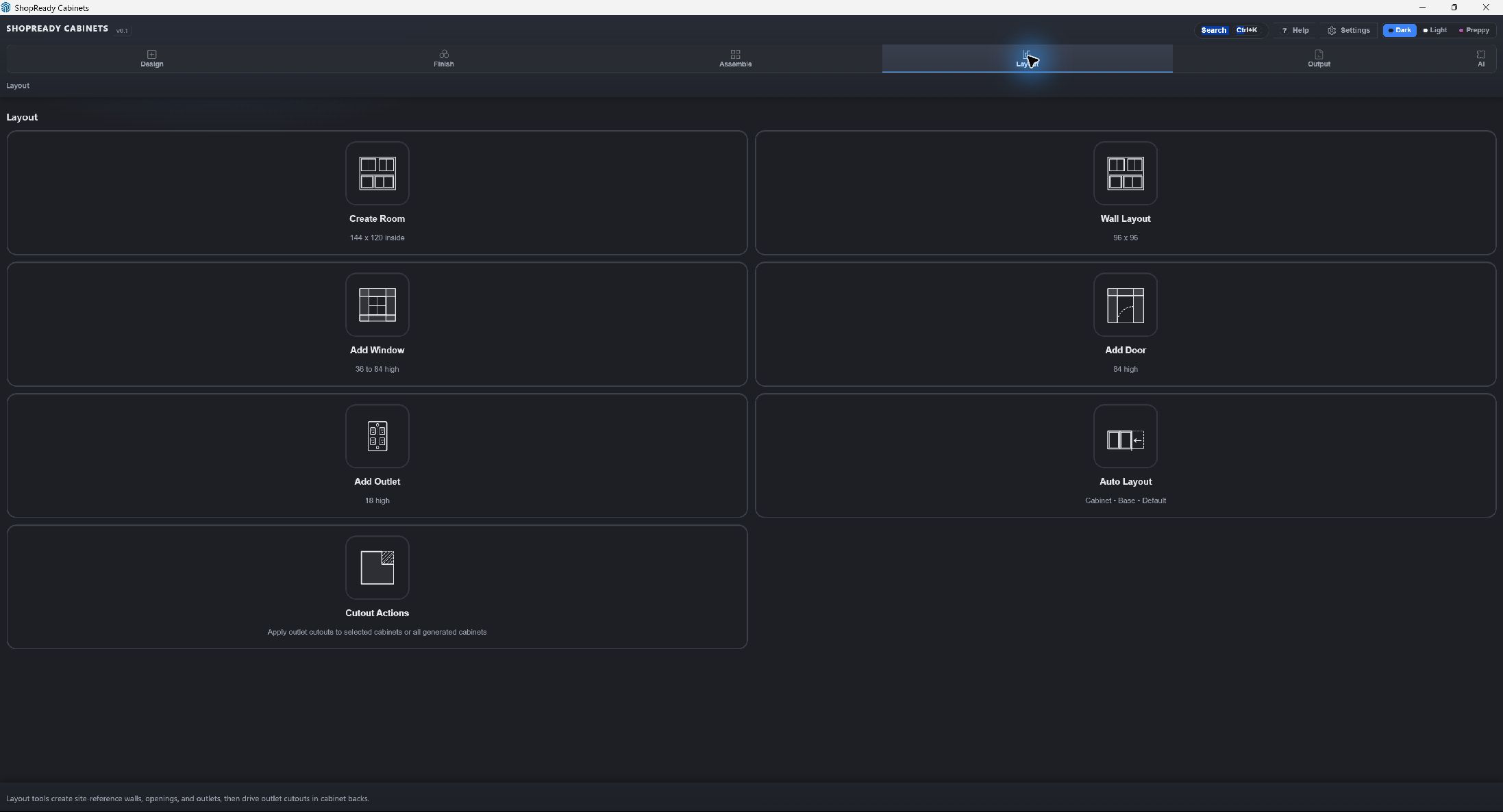Click the '18 high' outlet text
The height and width of the screenshot is (812, 1503).
coord(377,500)
